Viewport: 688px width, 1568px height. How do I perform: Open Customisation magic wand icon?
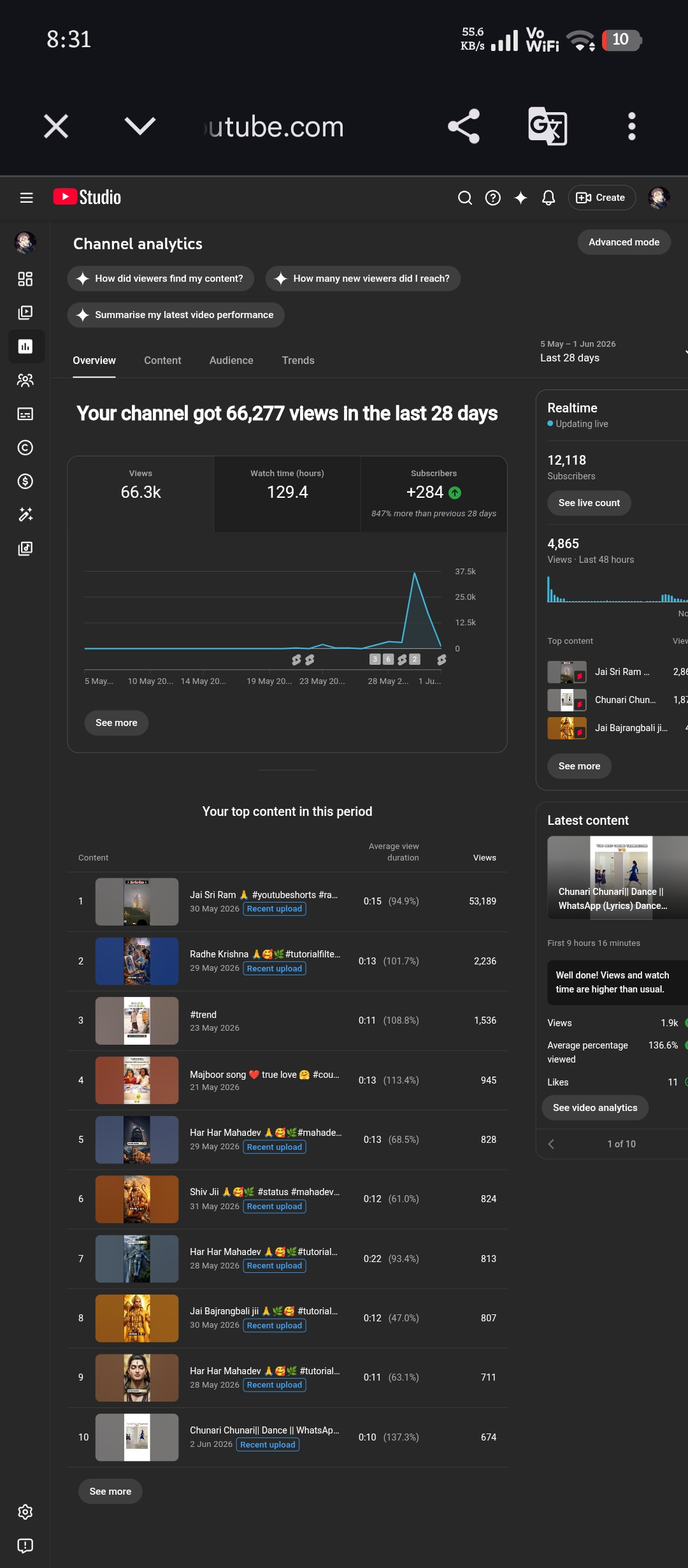pos(25,514)
